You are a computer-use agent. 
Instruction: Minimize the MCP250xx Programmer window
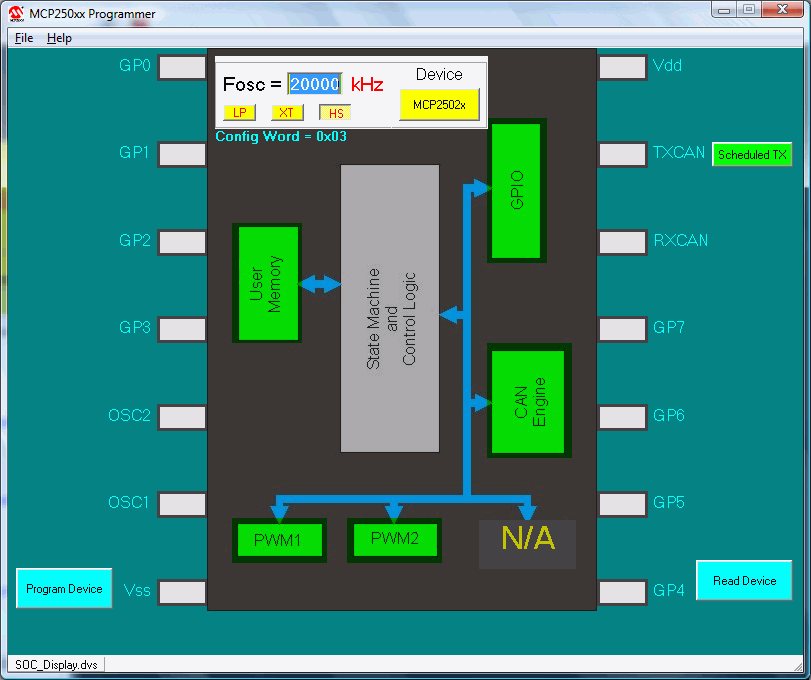click(x=724, y=9)
